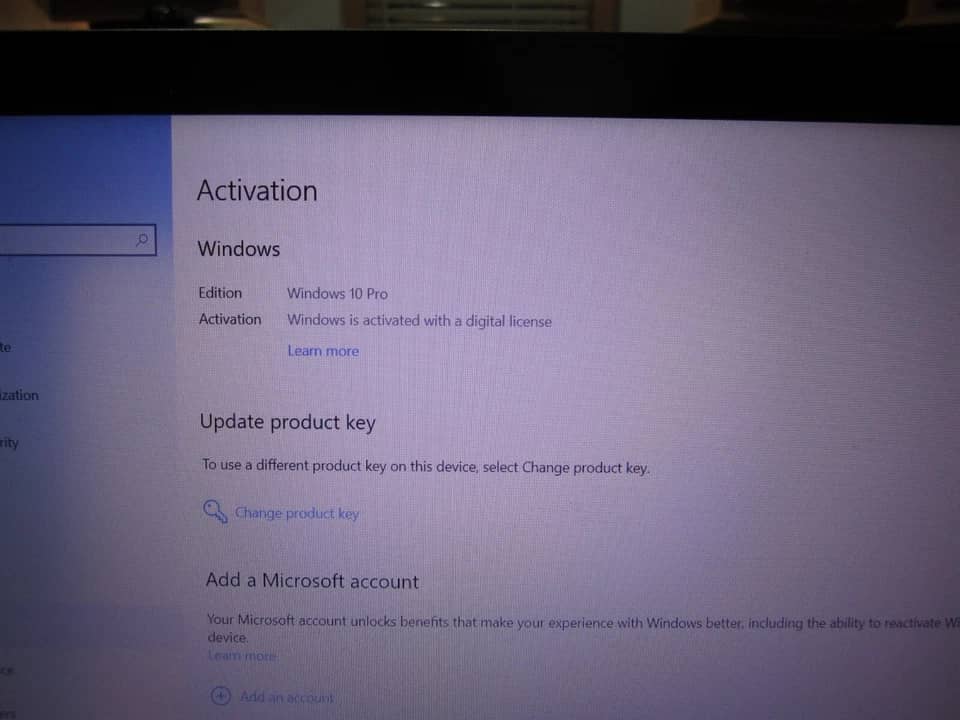This screenshot has width=960, height=720.
Task: Select the Activation page title text
Action: [x=257, y=190]
